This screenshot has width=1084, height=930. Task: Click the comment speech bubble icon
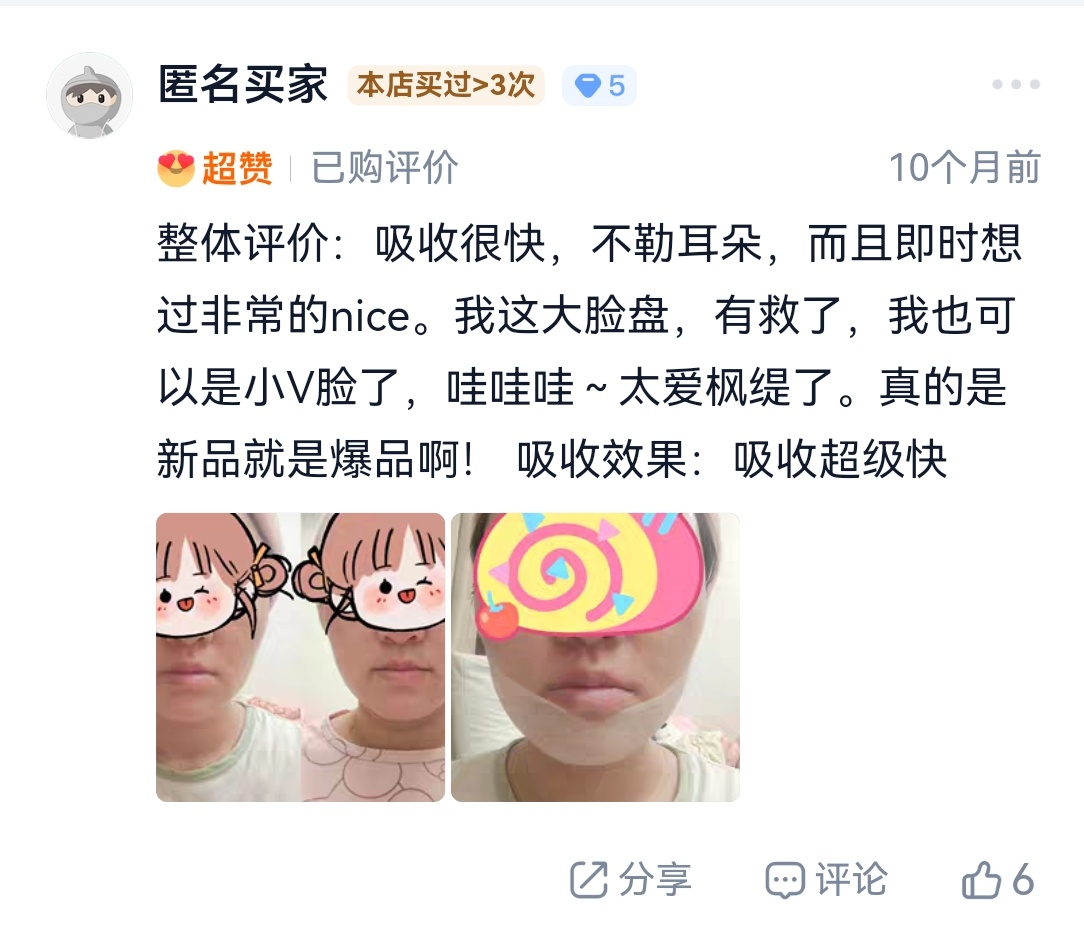[x=785, y=880]
